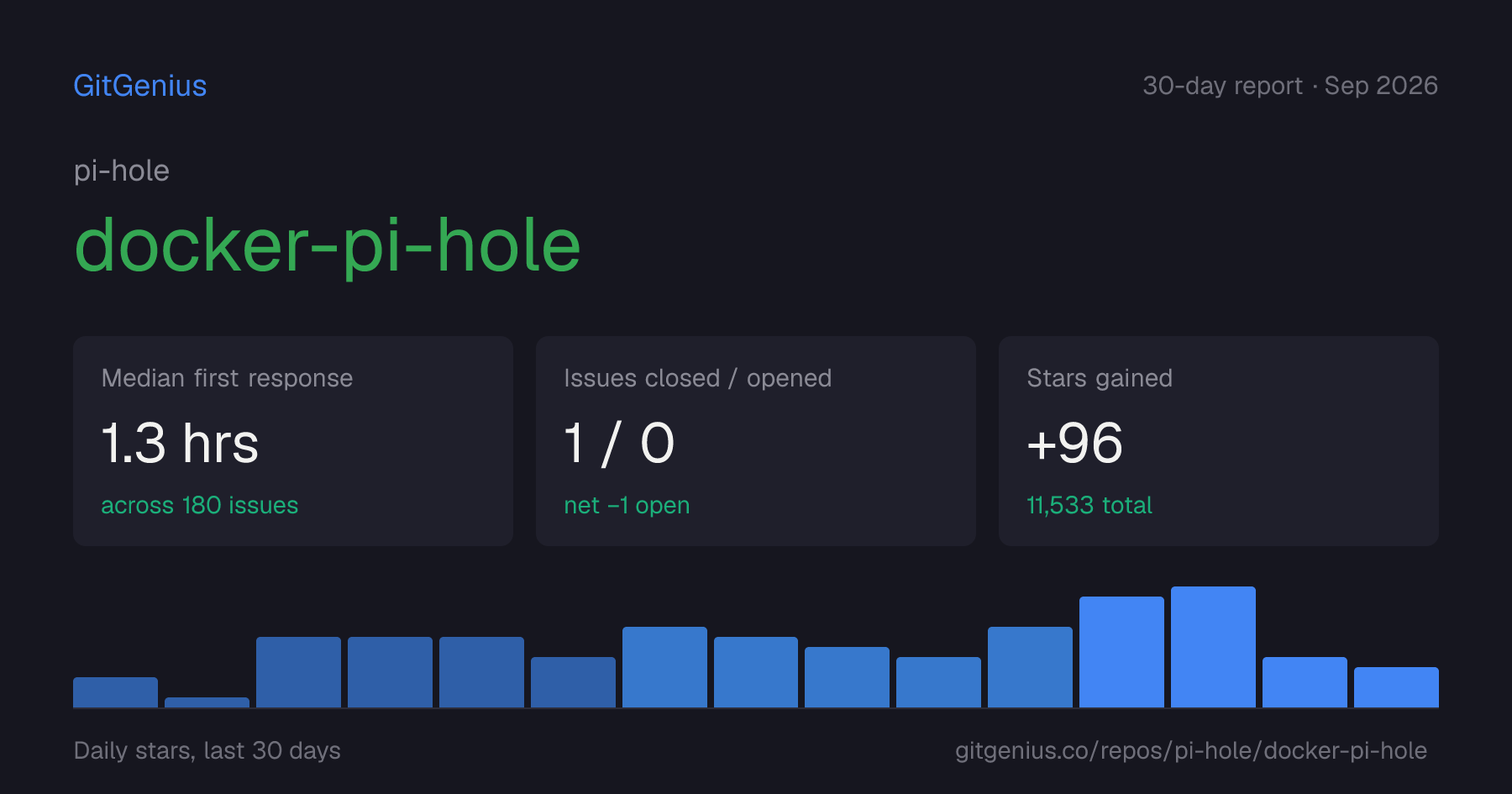Click the 'across 180 issues' text
This screenshot has height=794, width=1512.
tap(200, 505)
